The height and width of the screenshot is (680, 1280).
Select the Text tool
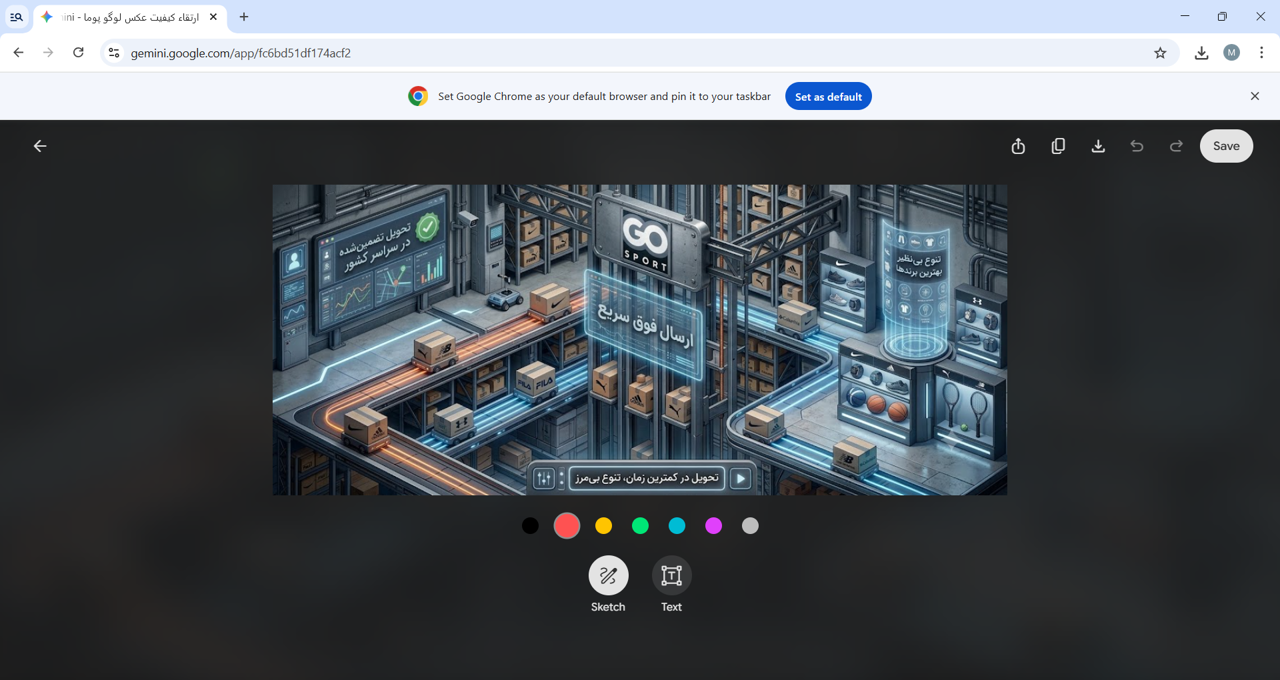click(671, 576)
